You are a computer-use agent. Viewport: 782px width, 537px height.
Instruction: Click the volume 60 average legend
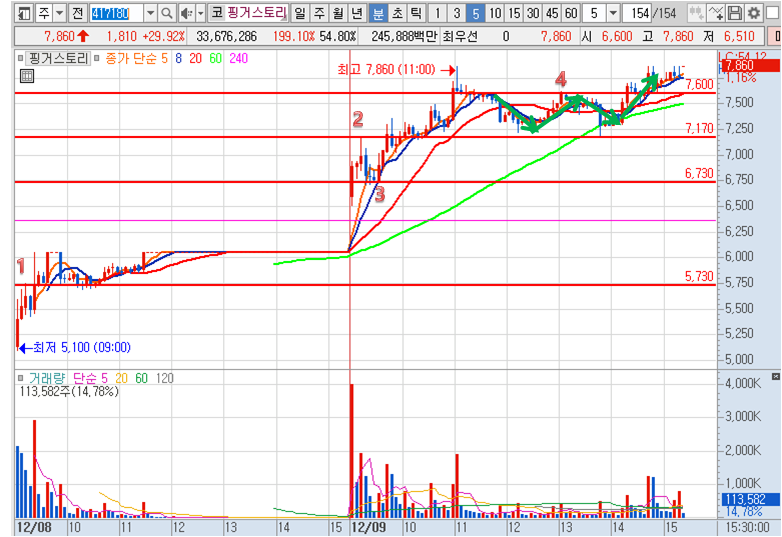pos(142,378)
